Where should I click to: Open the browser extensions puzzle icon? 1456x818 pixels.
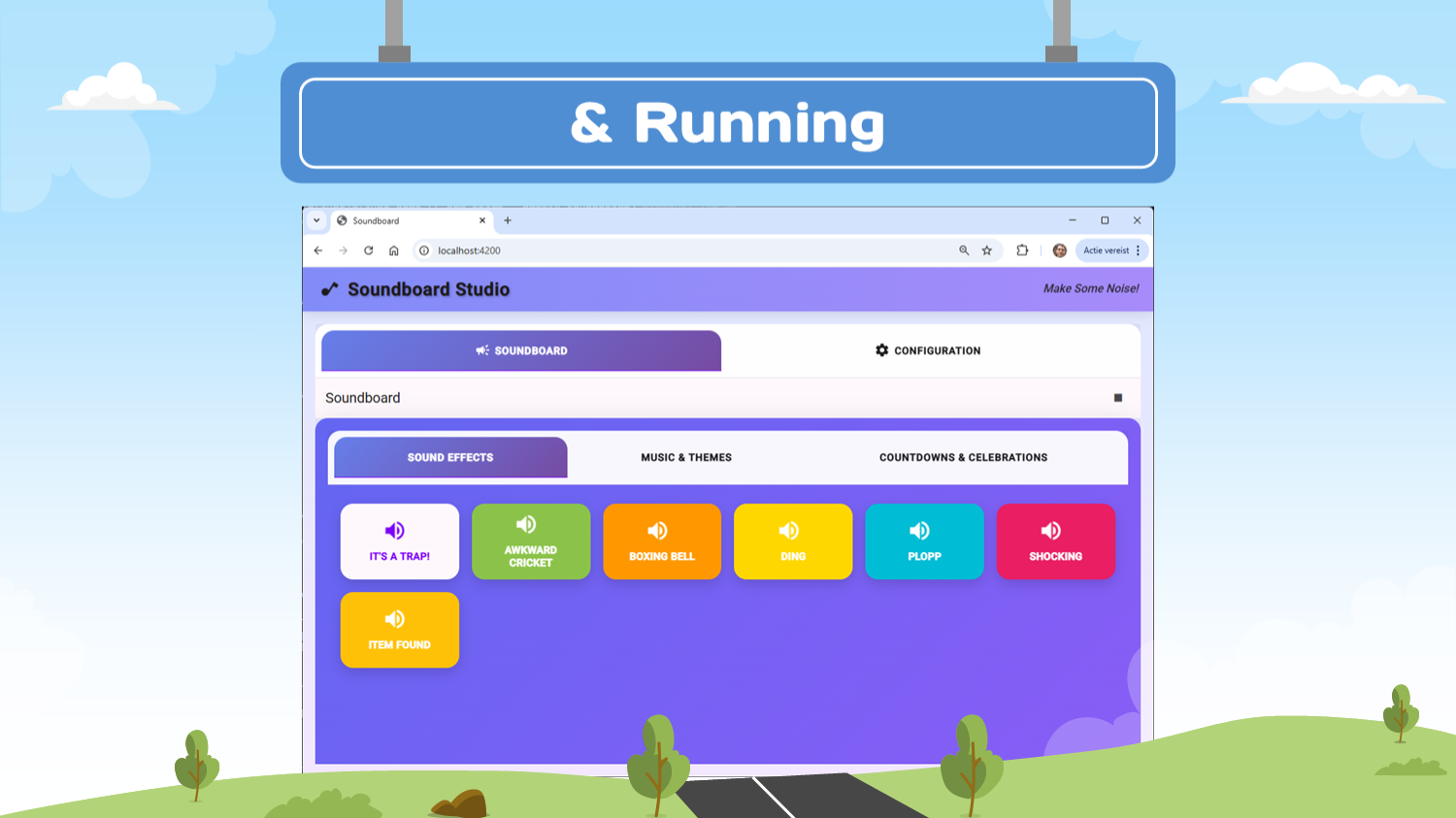pyautogui.click(x=1022, y=250)
